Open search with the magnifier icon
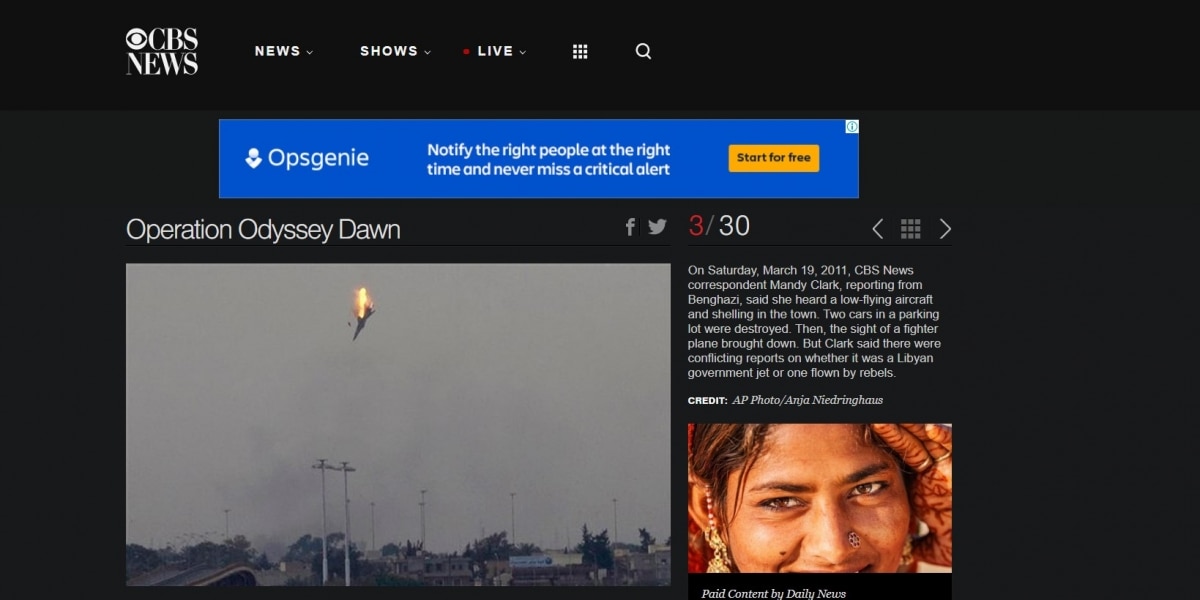This screenshot has height=600, width=1200. point(643,51)
